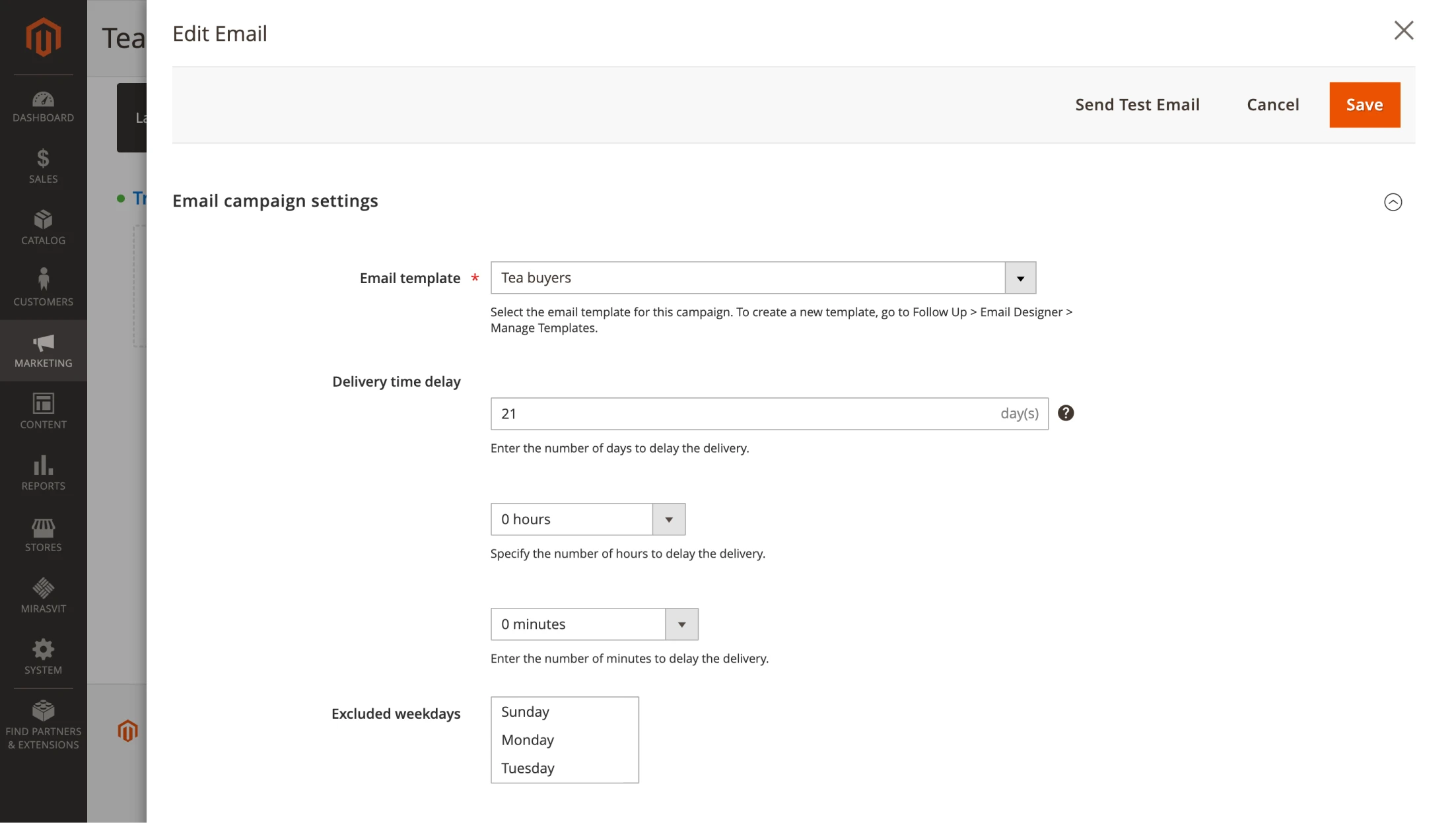Select the Sales sidebar icon
Viewport: 1456px width, 823px height.
click(43, 165)
